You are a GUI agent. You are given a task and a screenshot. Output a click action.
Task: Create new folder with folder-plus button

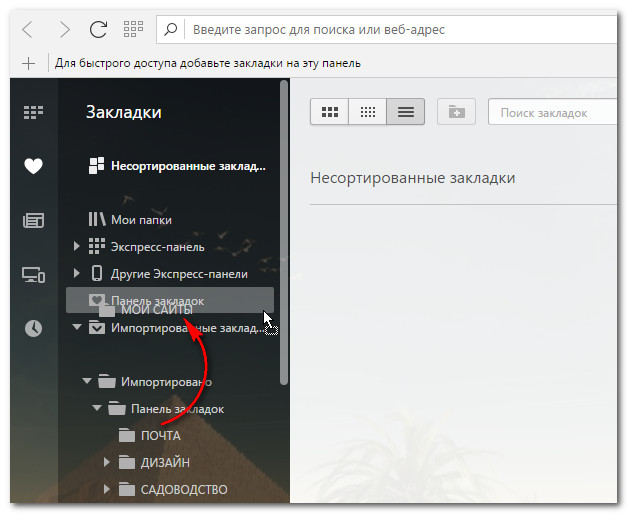click(x=456, y=112)
